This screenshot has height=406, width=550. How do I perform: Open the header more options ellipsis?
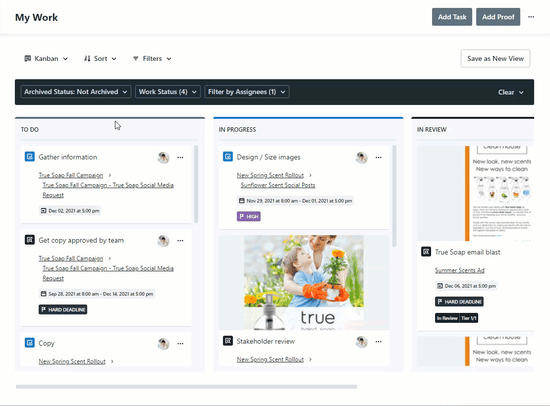point(531,17)
